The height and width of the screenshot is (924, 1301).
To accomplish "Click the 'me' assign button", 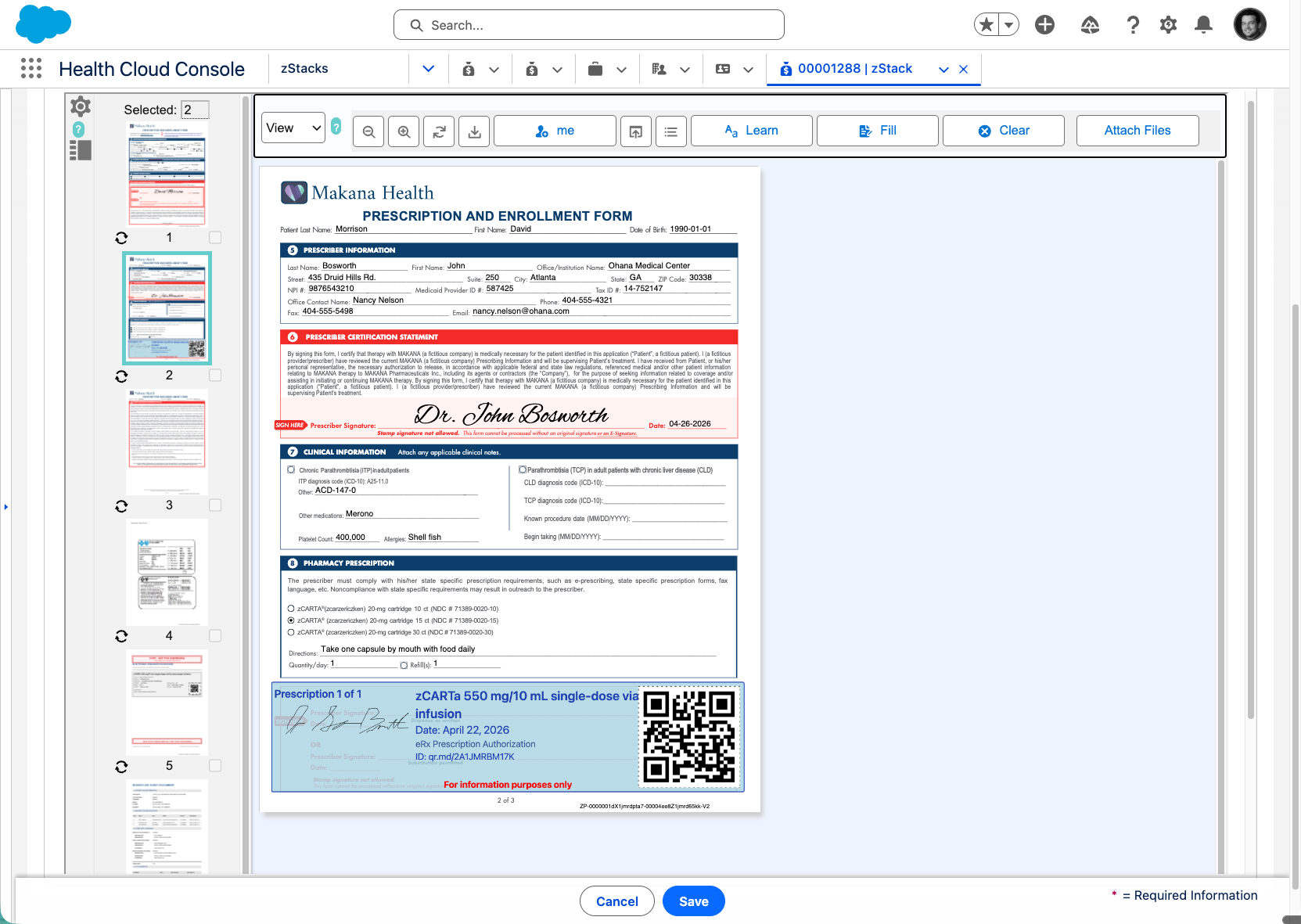I will pyautogui.click(x=555, y=131).
